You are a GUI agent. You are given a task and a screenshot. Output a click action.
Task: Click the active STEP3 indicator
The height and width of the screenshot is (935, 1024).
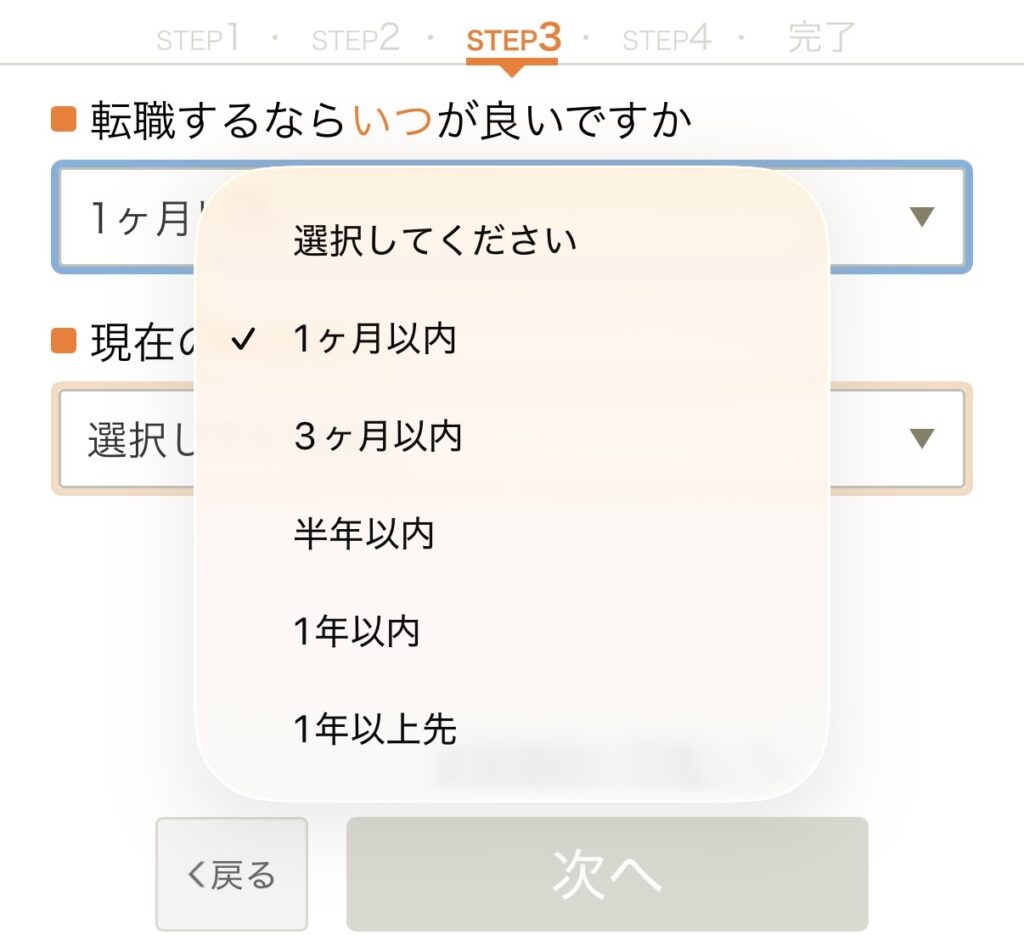point(513,39)
